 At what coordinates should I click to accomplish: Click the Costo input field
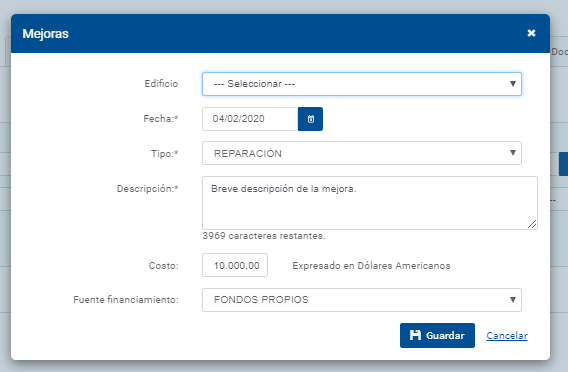pos(235,265)
